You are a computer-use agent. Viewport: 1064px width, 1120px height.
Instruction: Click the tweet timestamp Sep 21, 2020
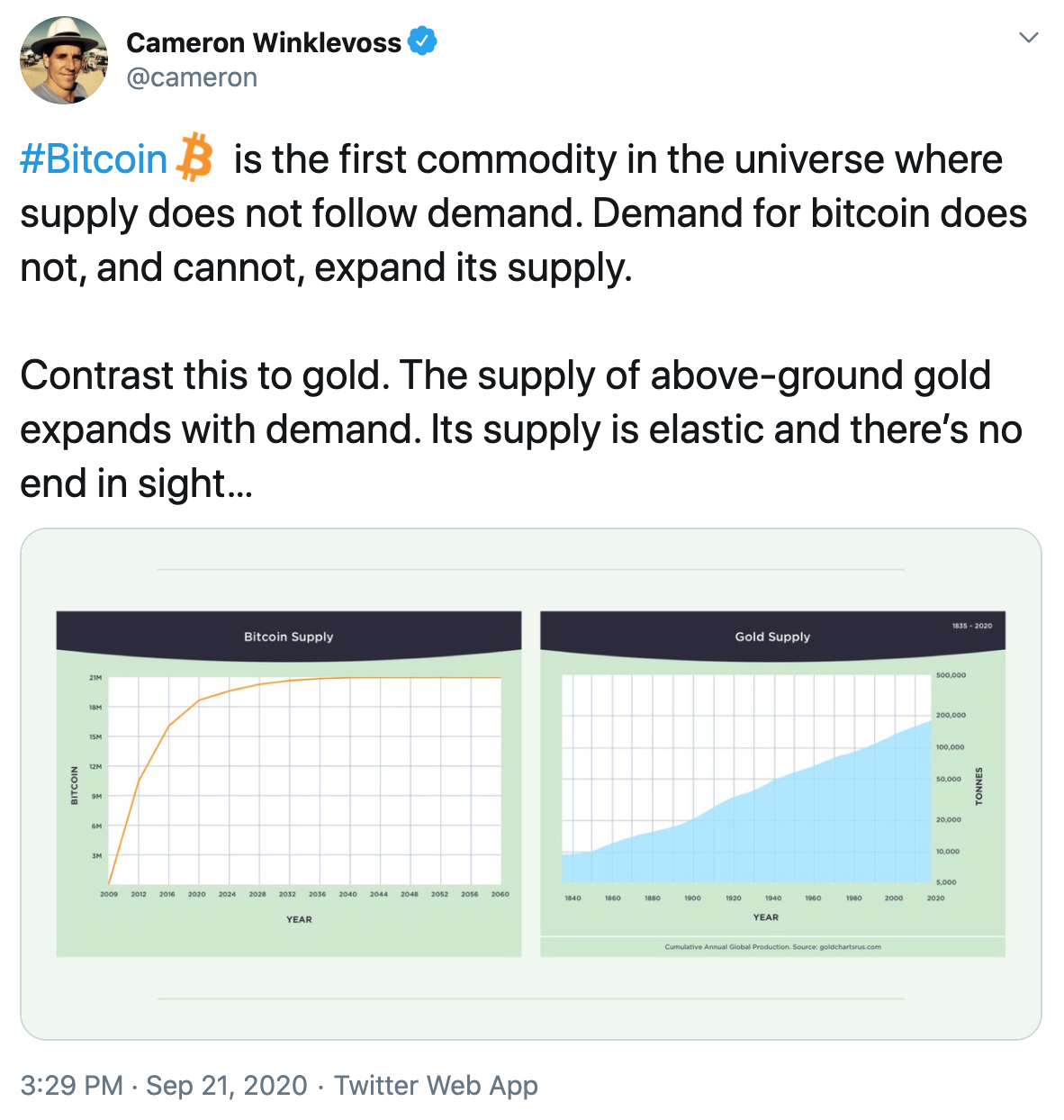[225, 1086]
